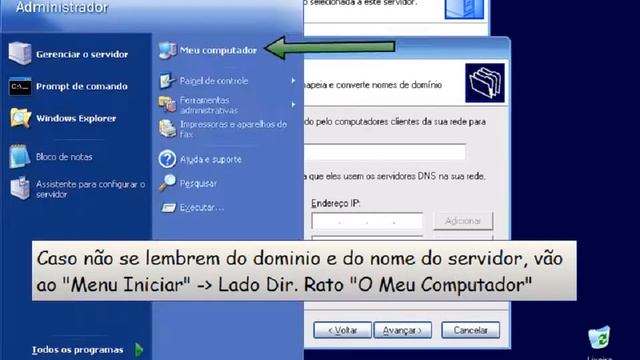Image resolution: width=640 pixels, height=360 pixels.
Task: Click the Adicionar button
Action: tap(463, 221)
